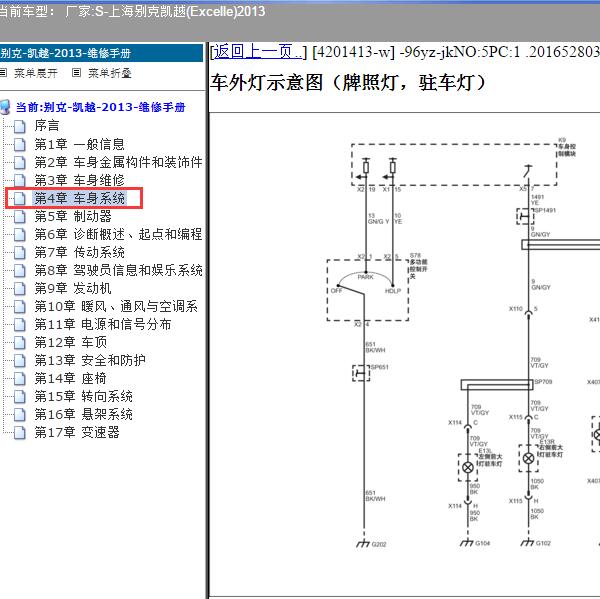Image resolution: width=600 pixels, height=599 pixels.
Task: Select 第4章 车身系统 chapter
Action: [x=80, y=198]
